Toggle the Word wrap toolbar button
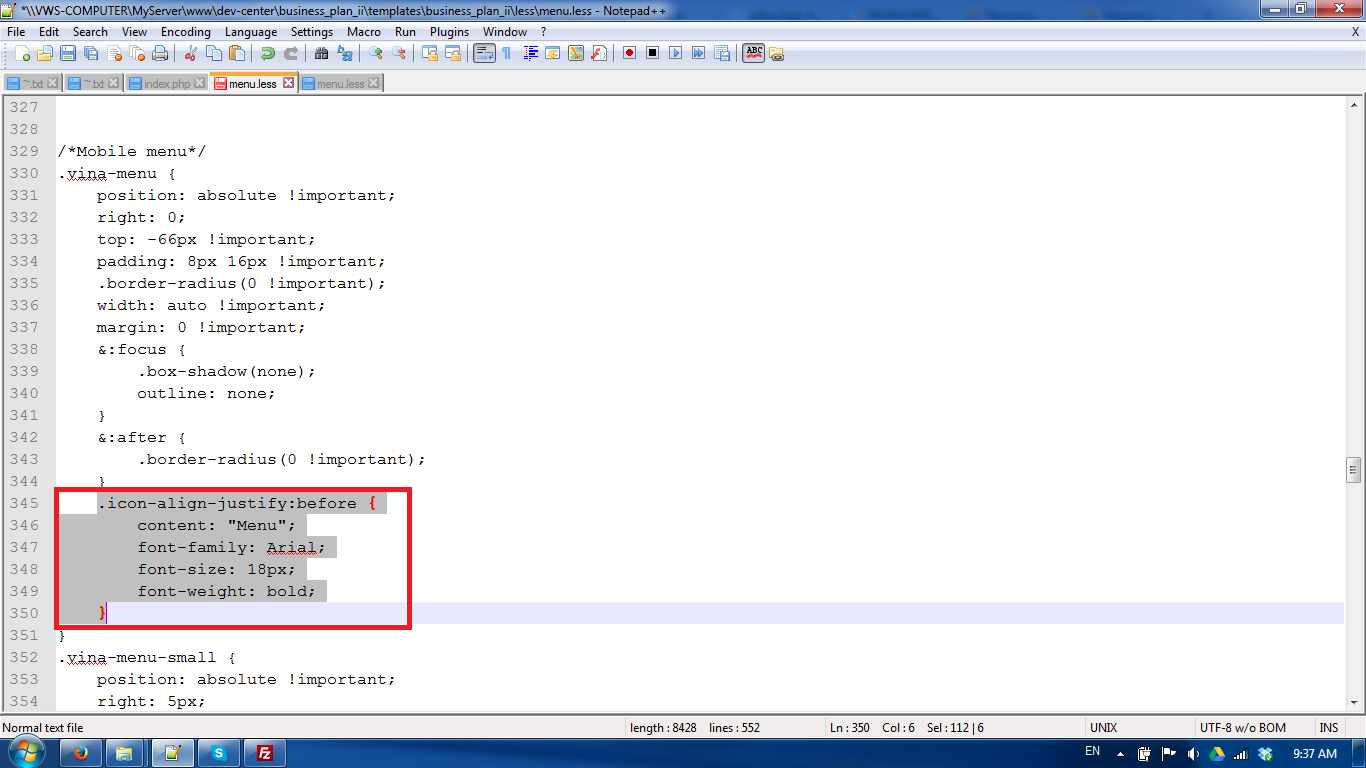This screenshot has width=1366, height=768. pyautogui.click(x=484, y=53)
